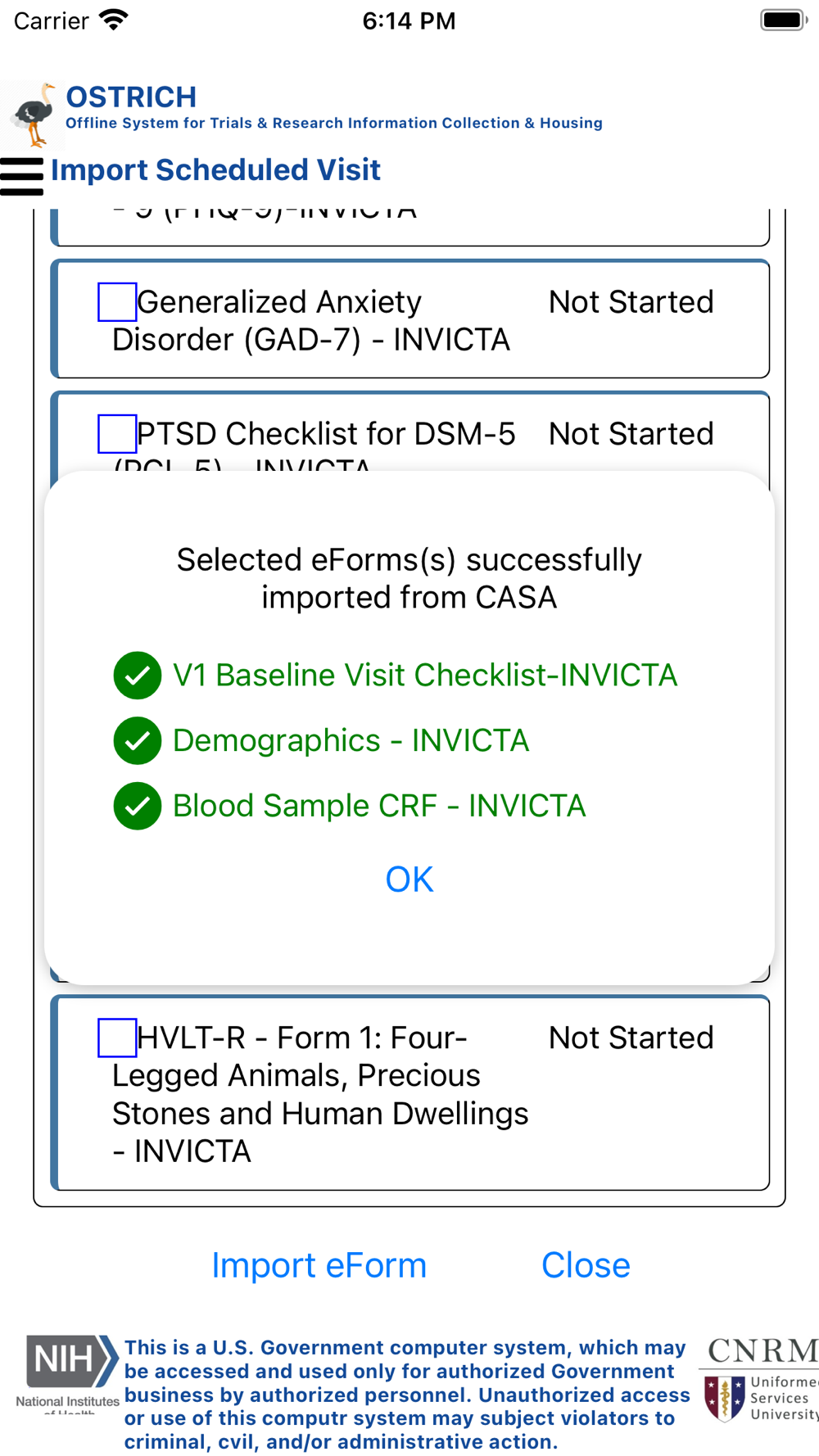Image resolution: width=819 pixels, height=1456 pixels.
Task: Tap the OSTRICH app title text
Action: tap(131, 97)
